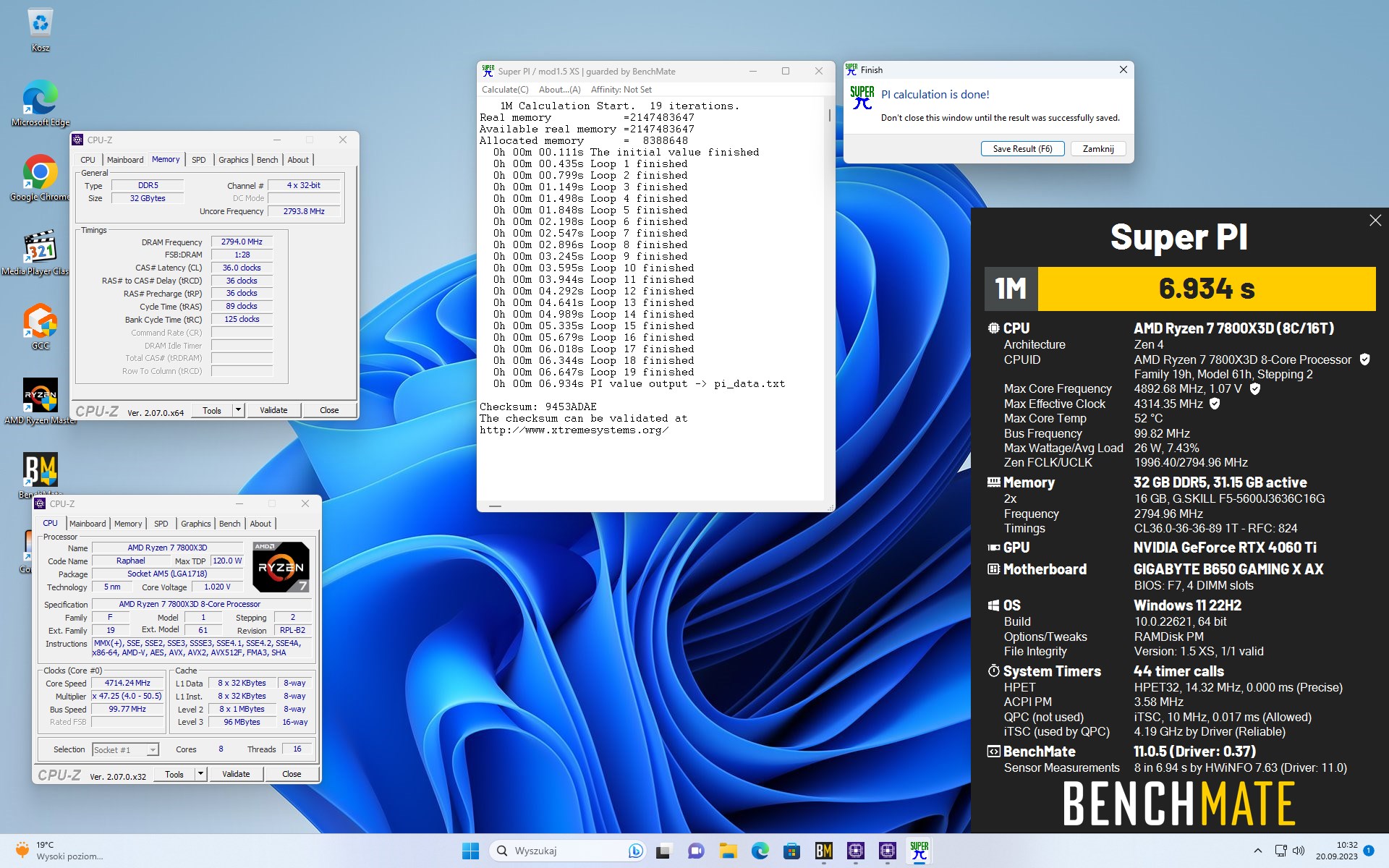
Task: Switch to BenchMate taskbar icon
Action: [823, 851]
